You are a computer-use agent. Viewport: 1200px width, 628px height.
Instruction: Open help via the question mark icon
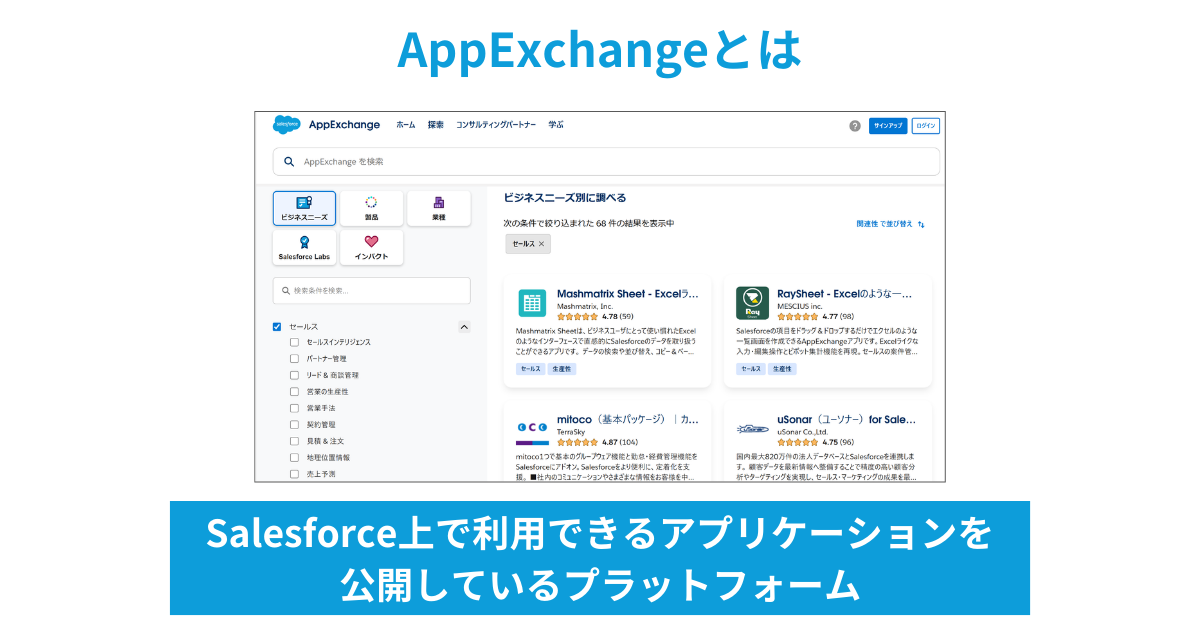853,126
